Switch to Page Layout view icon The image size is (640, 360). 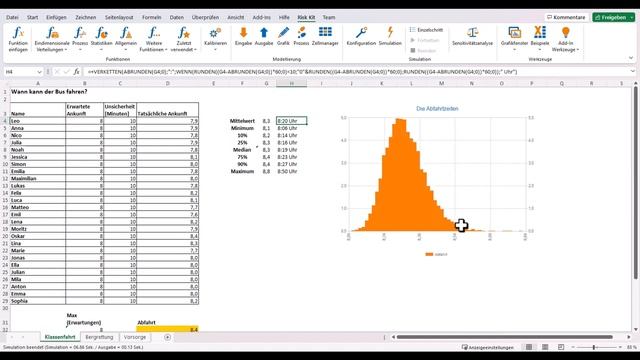tap(545, 347)
